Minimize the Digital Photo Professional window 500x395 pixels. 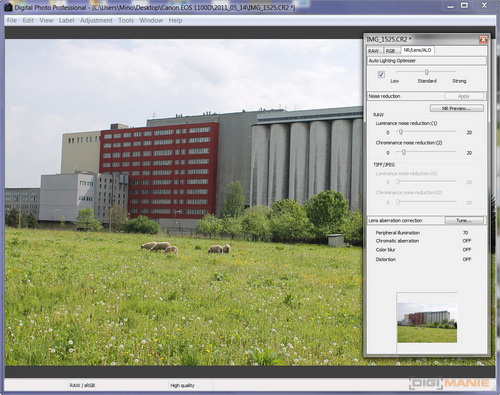450,6
